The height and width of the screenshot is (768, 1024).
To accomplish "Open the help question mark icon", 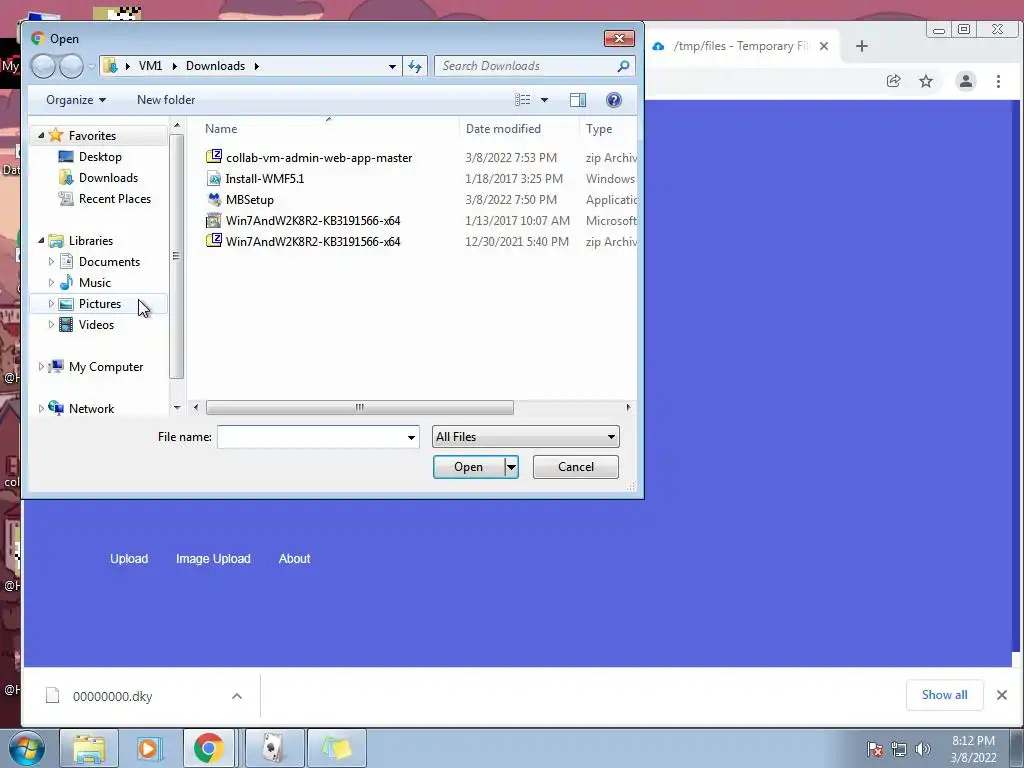I will [x=613, y=100].
